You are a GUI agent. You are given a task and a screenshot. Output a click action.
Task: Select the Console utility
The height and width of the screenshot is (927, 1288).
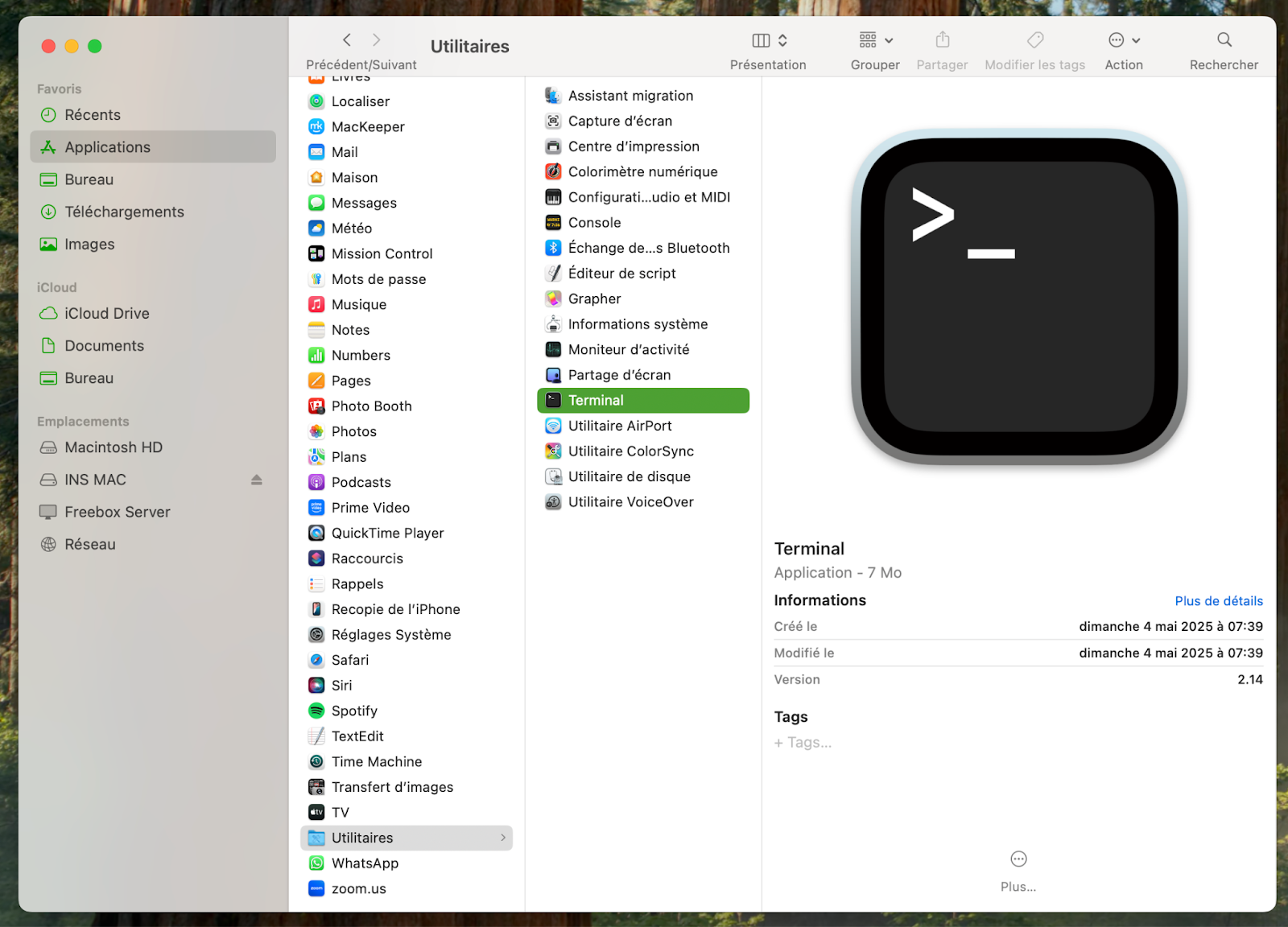(594, 222)
